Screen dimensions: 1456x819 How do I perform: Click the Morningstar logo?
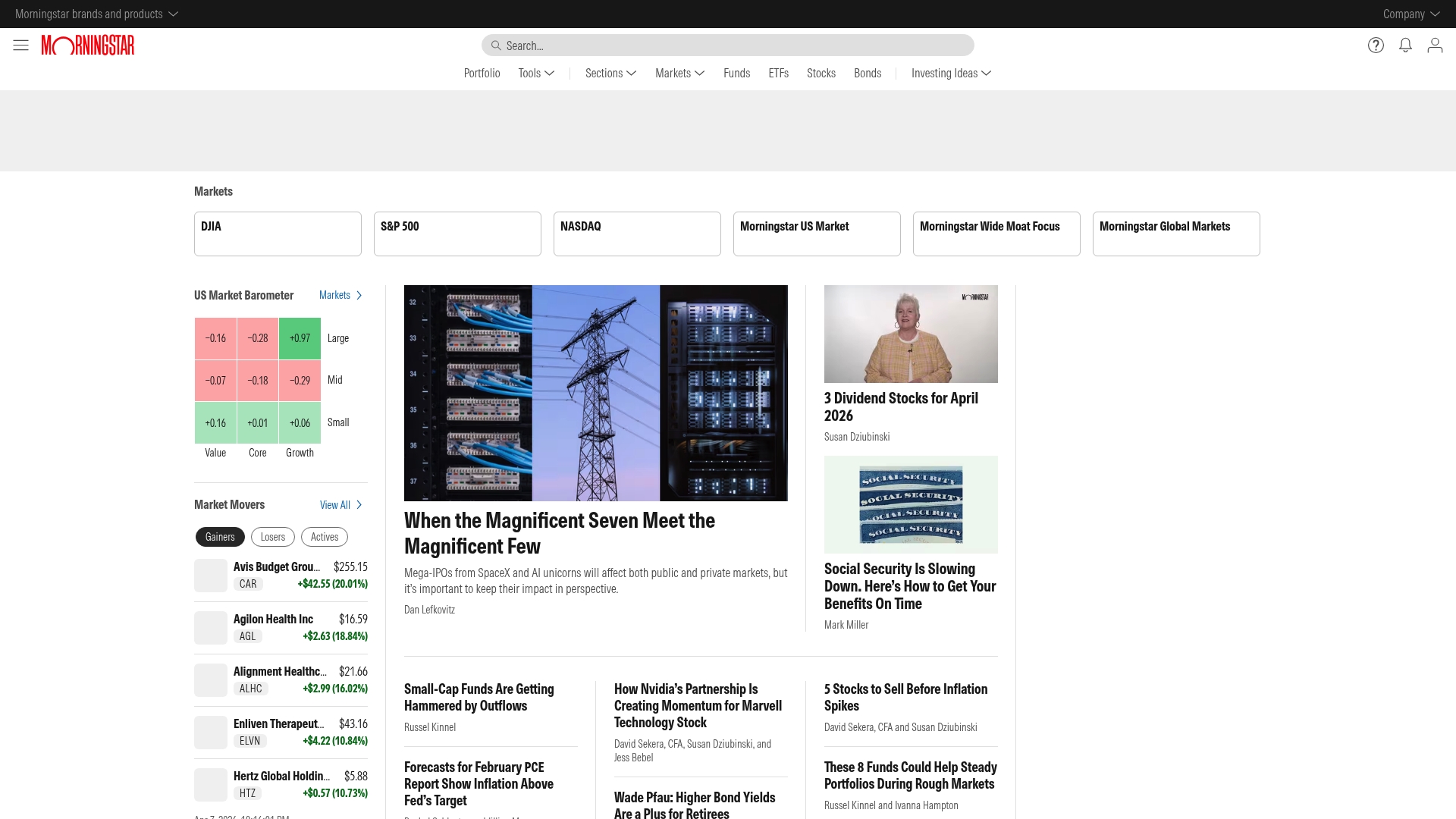click(87, 45)
